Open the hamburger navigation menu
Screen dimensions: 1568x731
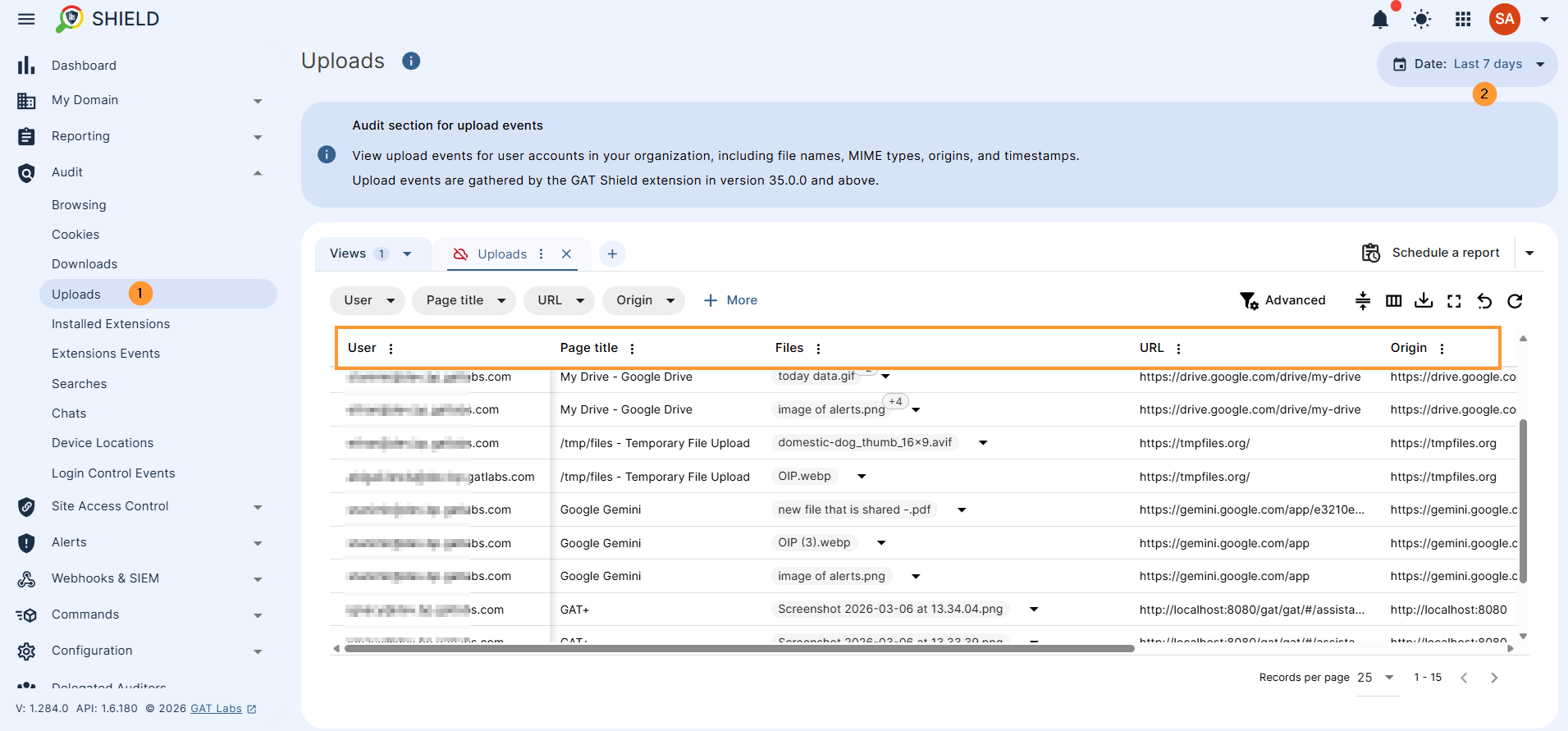tap(26, 19)
